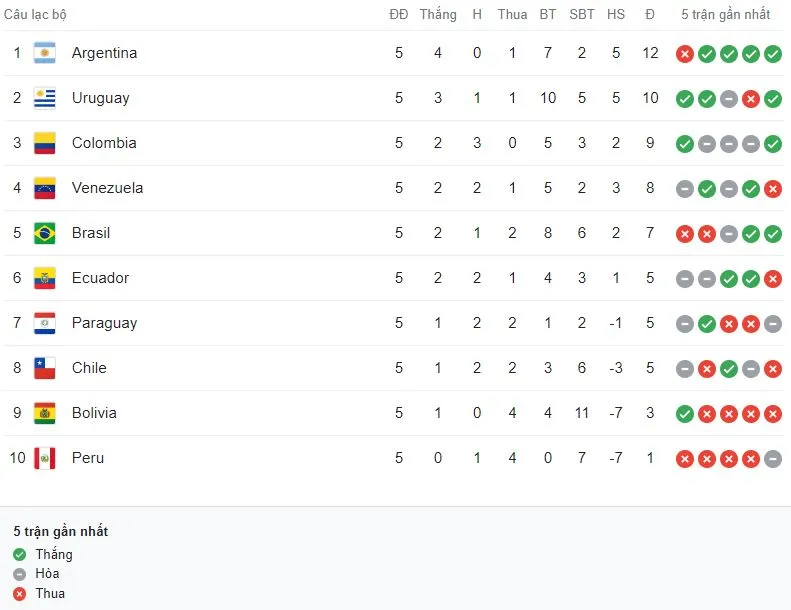Click the Argentina flag icon
The width and height of the screenshot is (791, 610).
(x=44, y=53)
